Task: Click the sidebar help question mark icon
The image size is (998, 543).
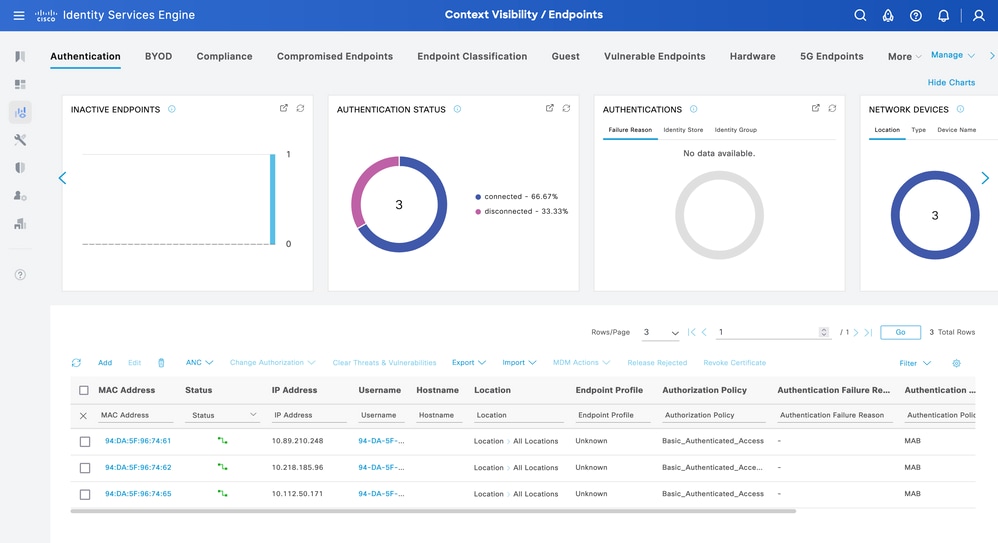Action: [x=20, y=275]
